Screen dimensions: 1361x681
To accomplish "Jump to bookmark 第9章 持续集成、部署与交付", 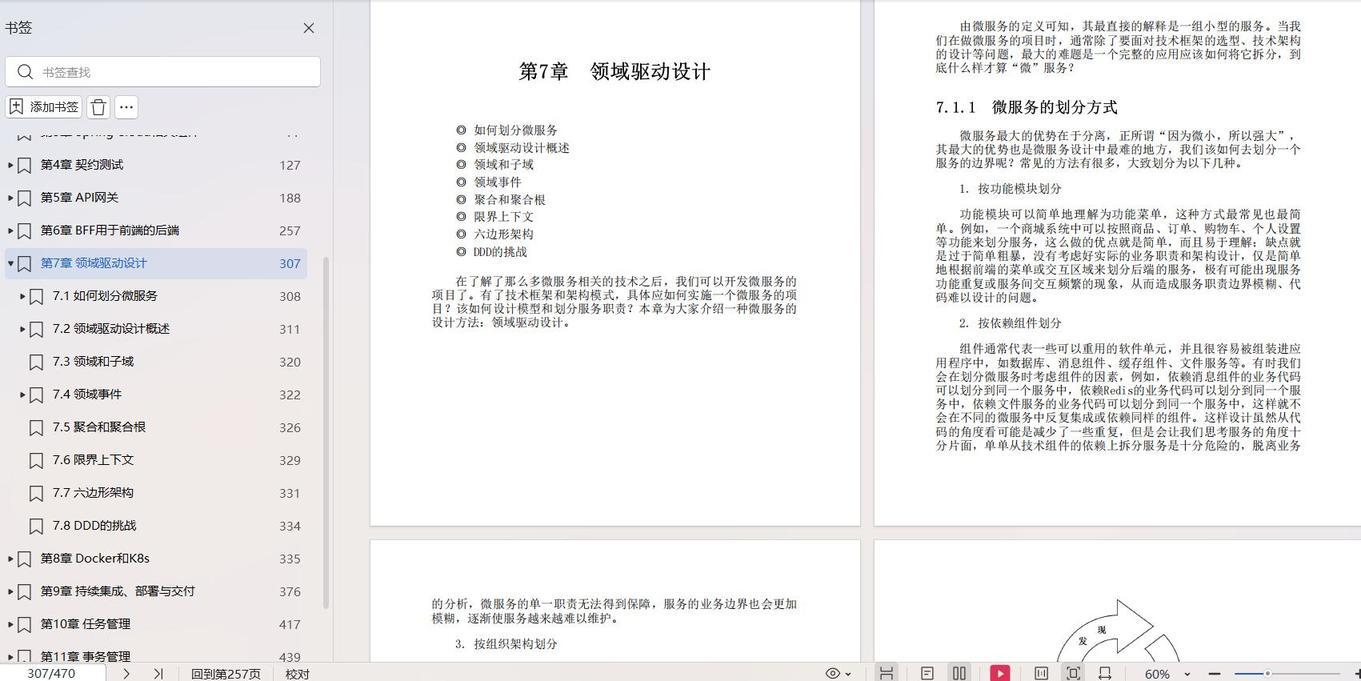I will point(118,592).
